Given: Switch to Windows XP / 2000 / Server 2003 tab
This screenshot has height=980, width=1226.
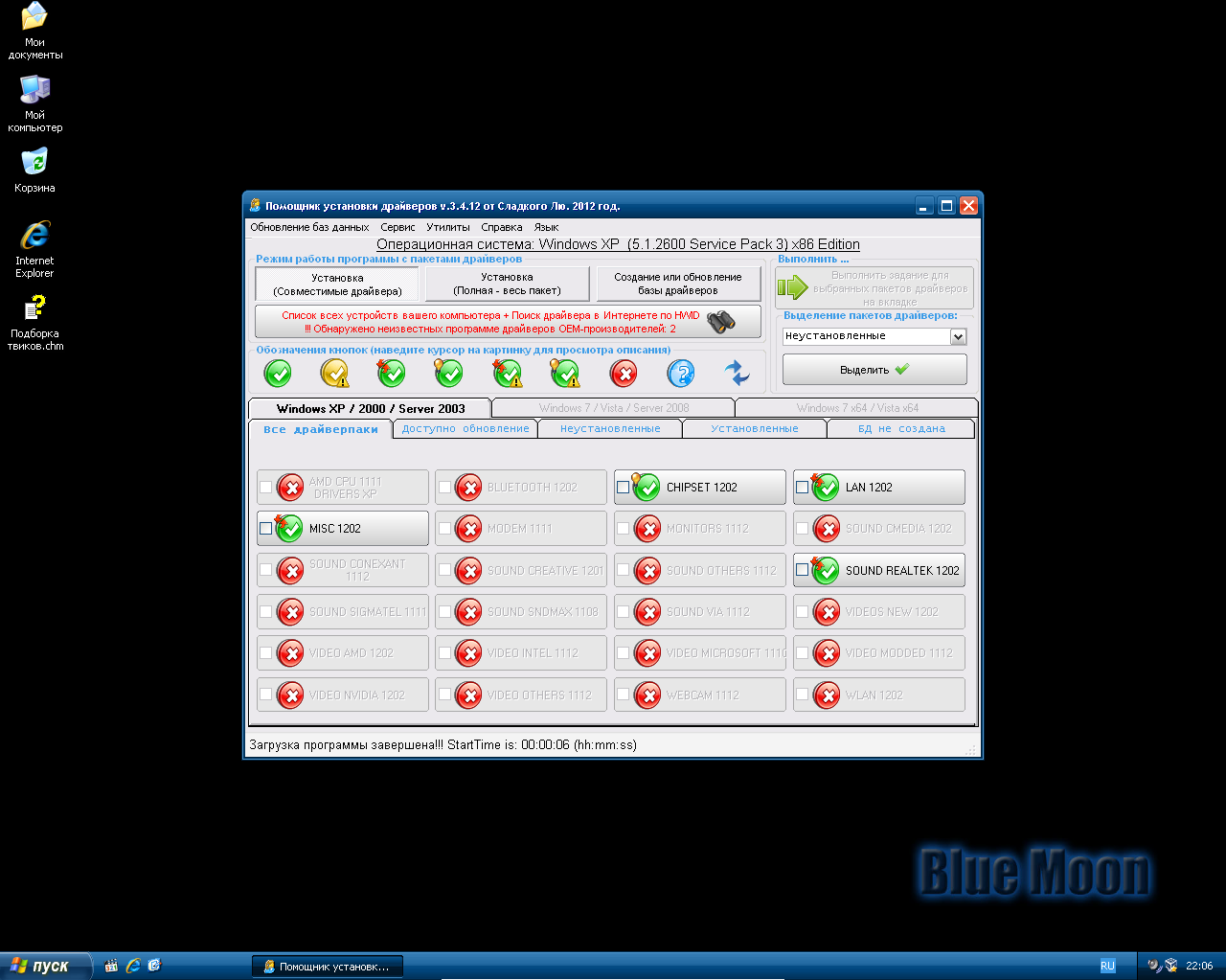Looking at the screenshot, I should click(371, 408).
